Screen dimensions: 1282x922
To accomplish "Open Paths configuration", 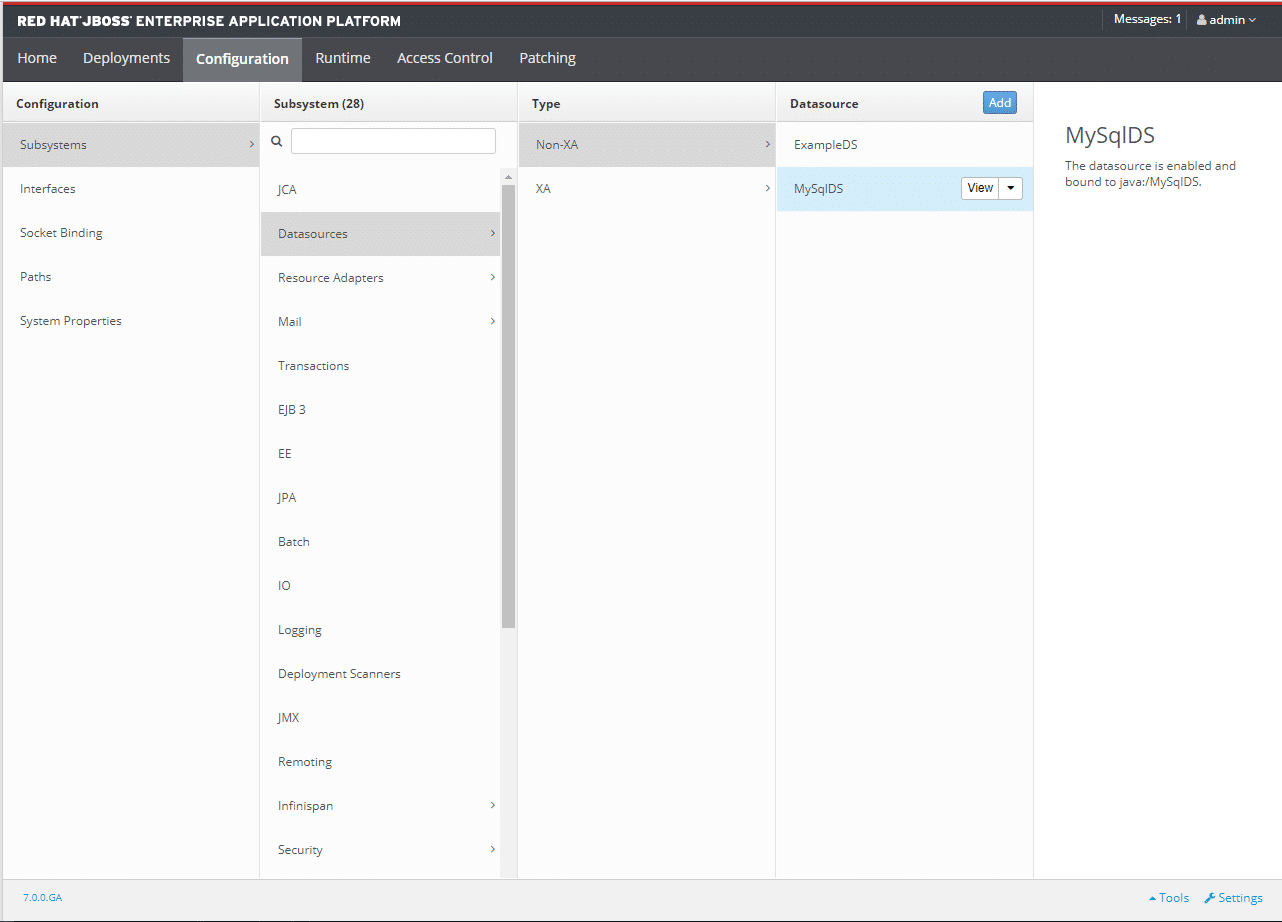I will (130, 277).
